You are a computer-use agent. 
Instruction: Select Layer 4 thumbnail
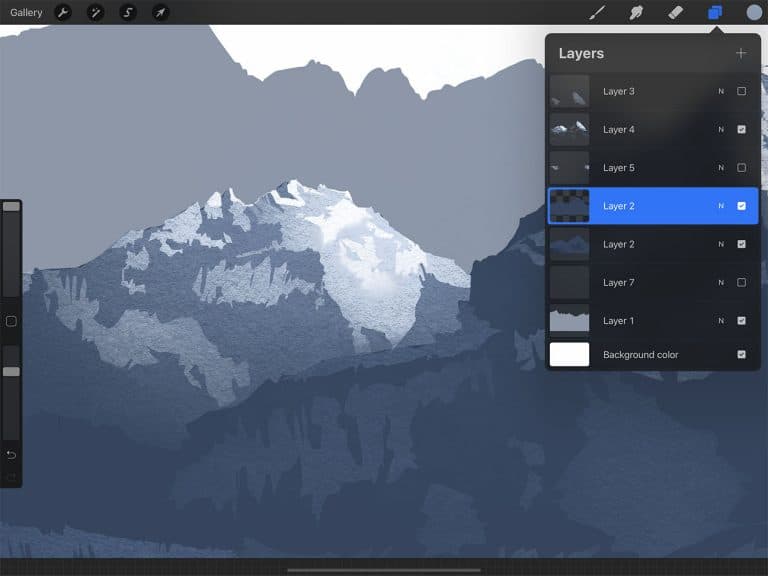pos(569,129)
